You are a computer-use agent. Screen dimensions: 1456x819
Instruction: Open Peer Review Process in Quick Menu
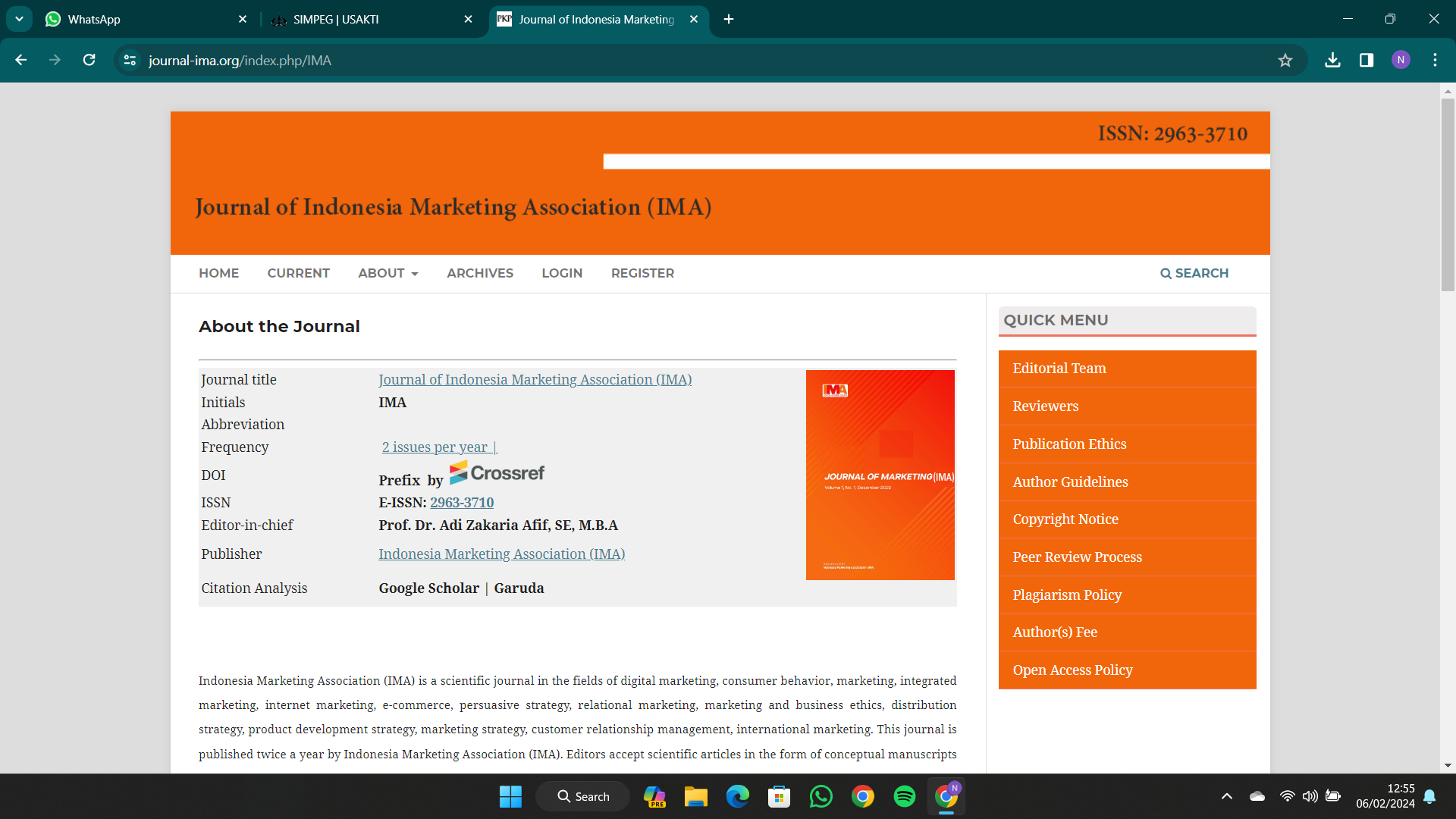[1127, 557]
